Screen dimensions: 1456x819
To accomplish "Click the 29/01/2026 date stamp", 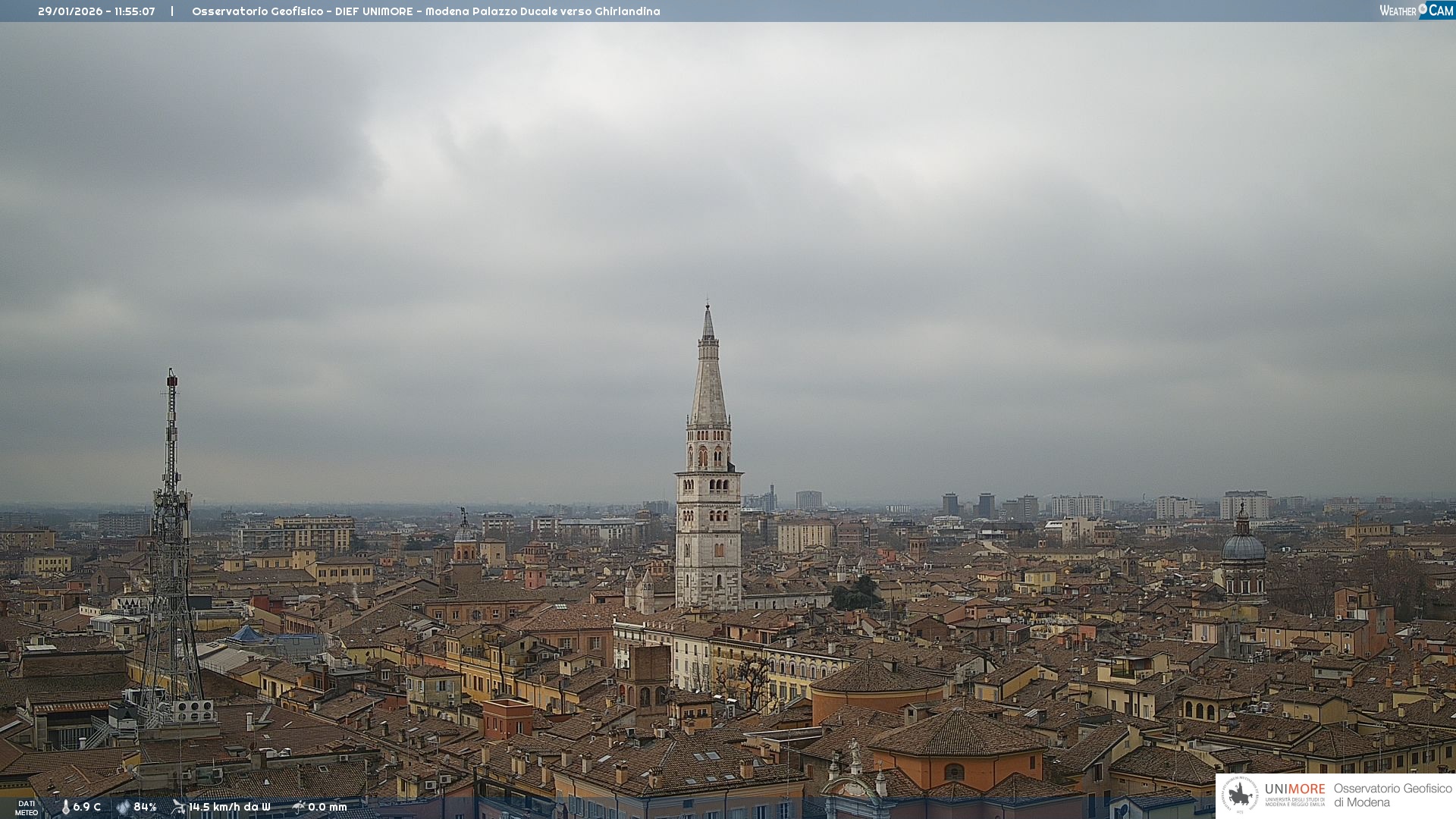I will tap(70, 11).
